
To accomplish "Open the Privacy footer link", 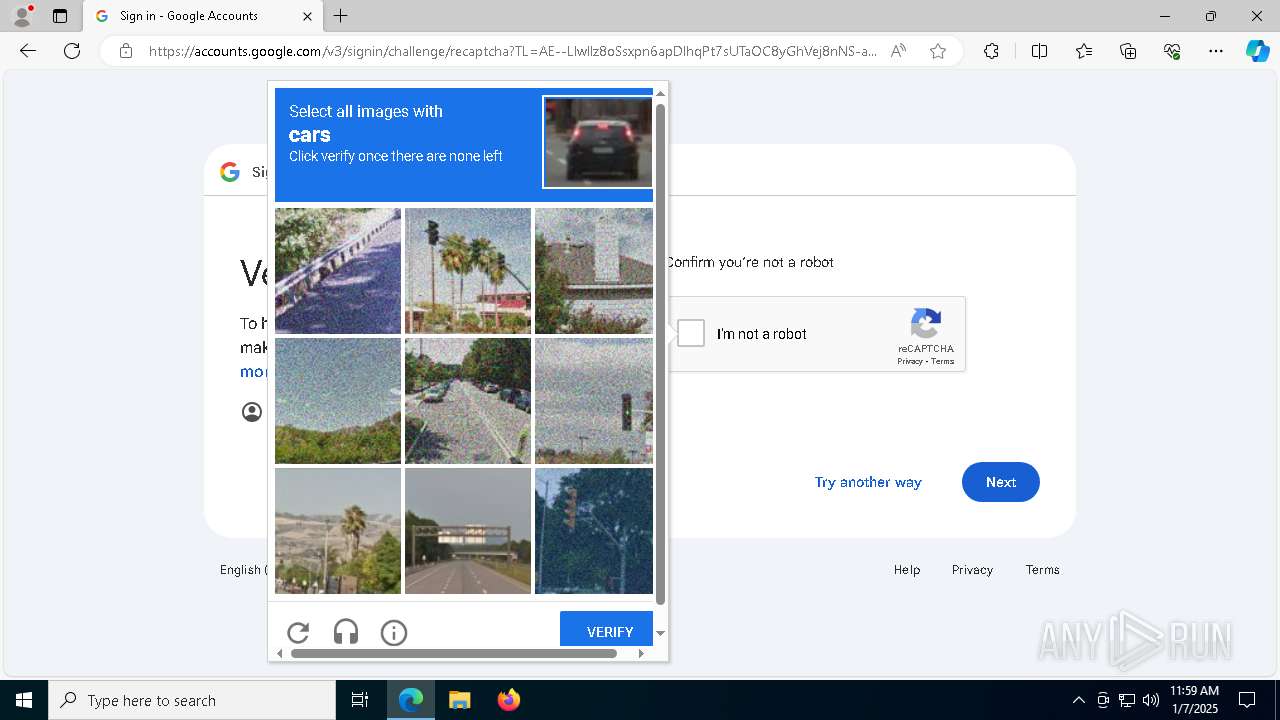I will [x=972, y=569].
